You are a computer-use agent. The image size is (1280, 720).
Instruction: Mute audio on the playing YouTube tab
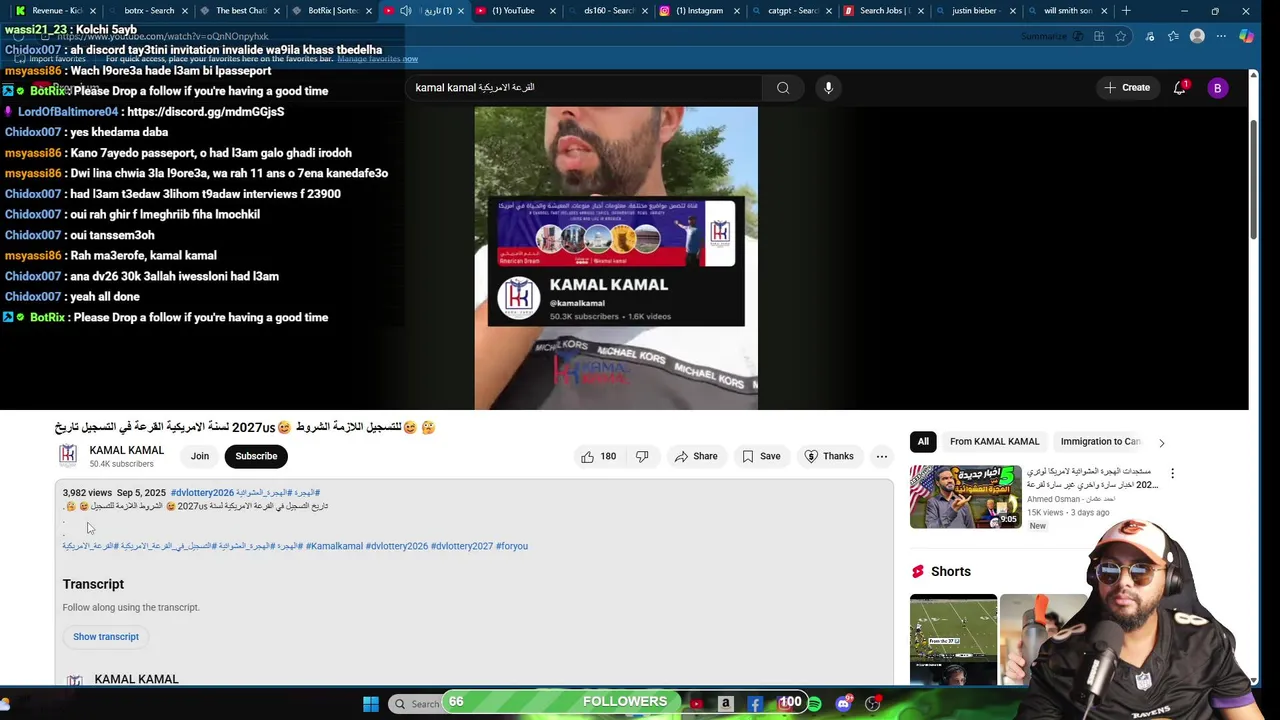(405, 11)
